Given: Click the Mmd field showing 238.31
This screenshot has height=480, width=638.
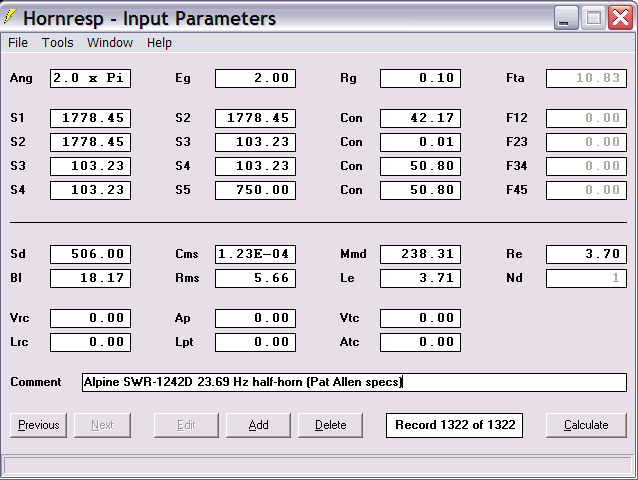Looking at the screenshot, I should point(420,254).
